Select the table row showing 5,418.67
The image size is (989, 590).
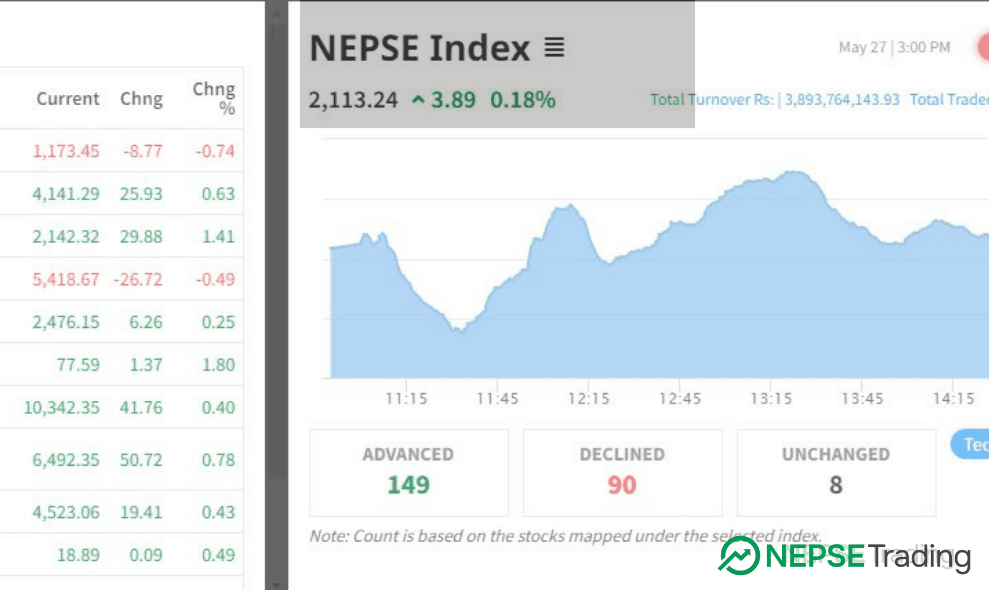click(x=121, y=279)
